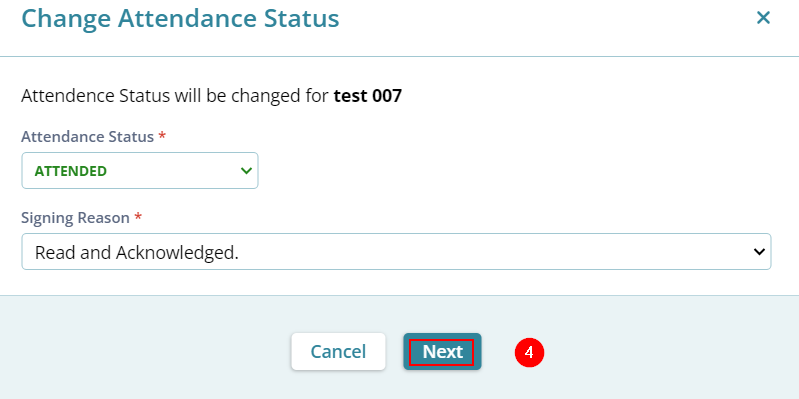Screen dimensions: 799x399
Task: Click the number 007 in the message
Action: point(387,95)
